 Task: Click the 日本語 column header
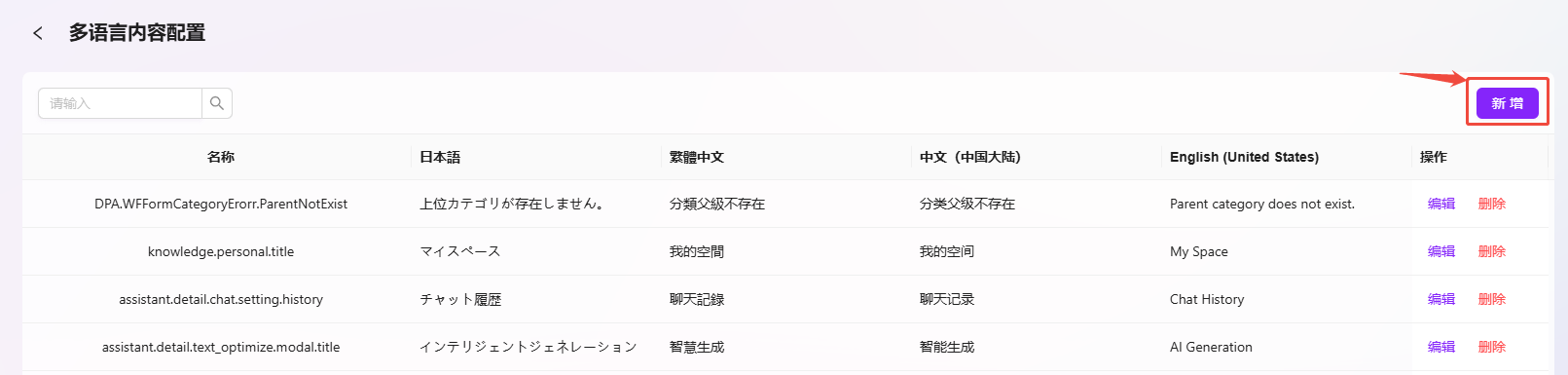coord(440,157)
